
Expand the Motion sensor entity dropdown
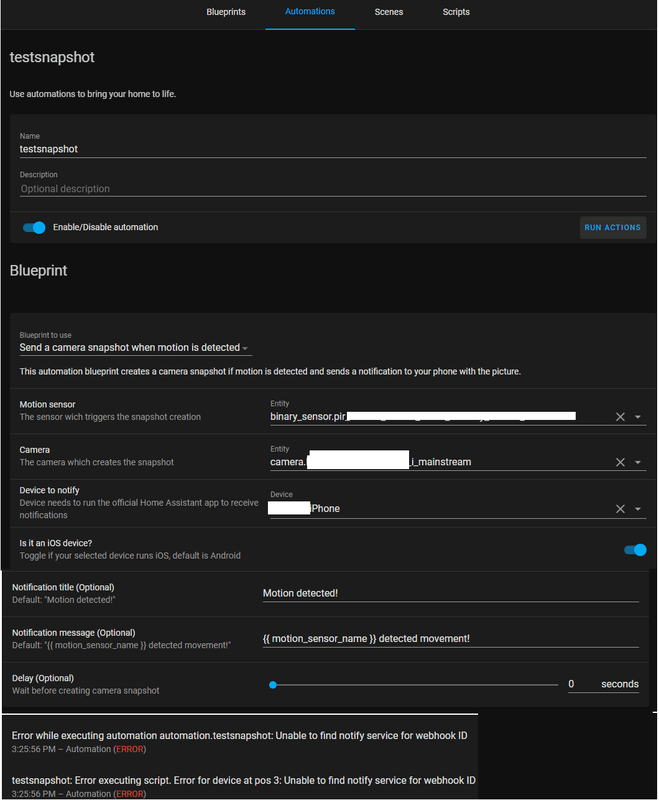(x=638, y=417)
